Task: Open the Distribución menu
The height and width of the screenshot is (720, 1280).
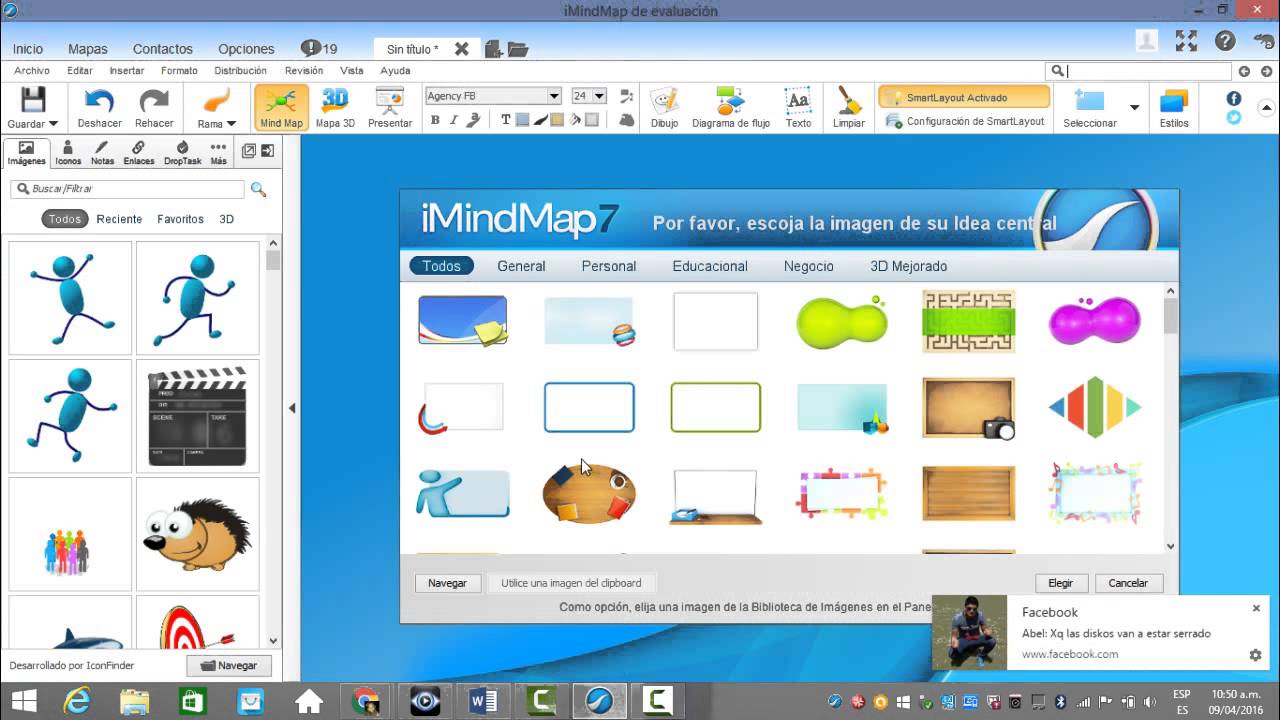Action: click(x=240, y=71)
